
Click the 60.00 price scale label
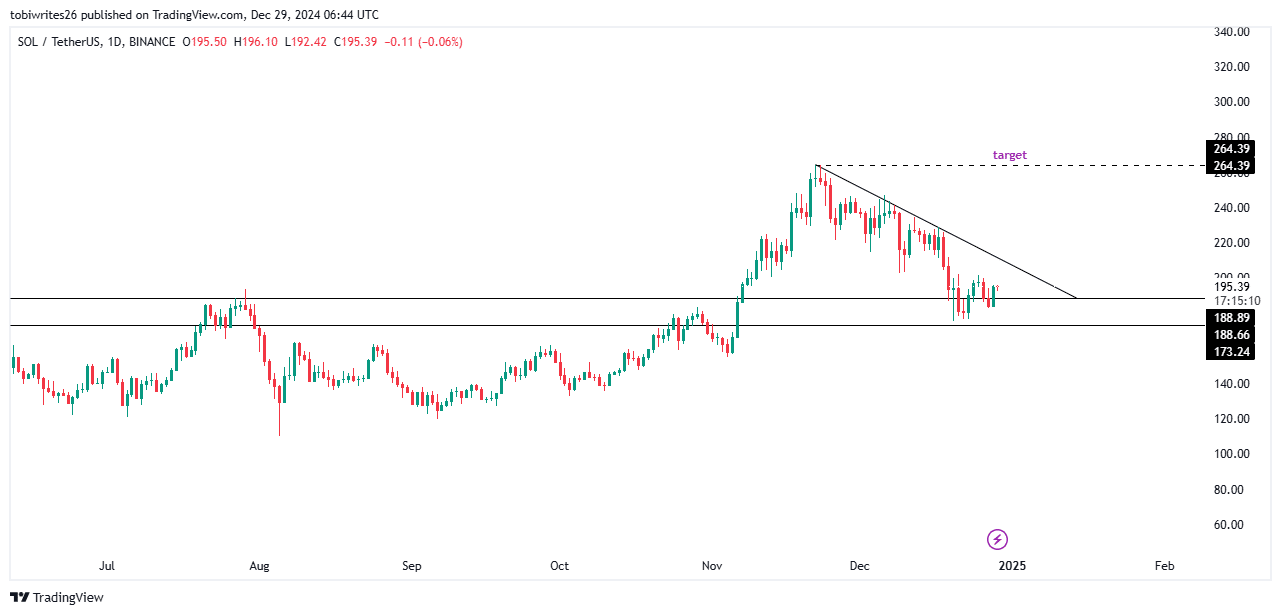[1232, 525]
